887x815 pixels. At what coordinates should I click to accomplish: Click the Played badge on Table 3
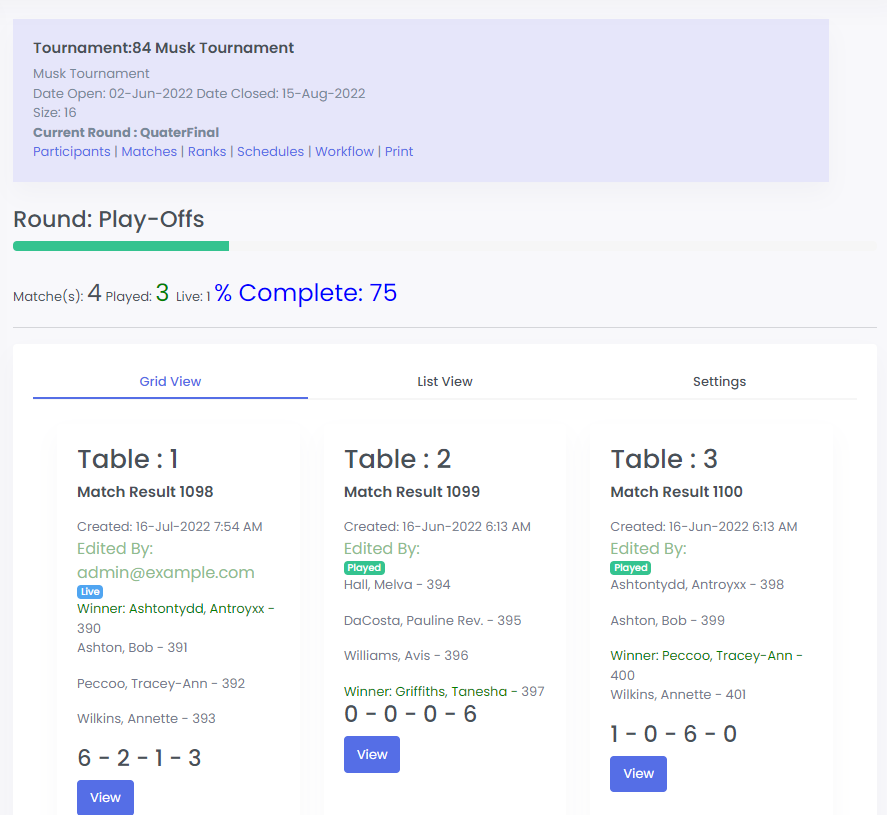coord(631,568)
